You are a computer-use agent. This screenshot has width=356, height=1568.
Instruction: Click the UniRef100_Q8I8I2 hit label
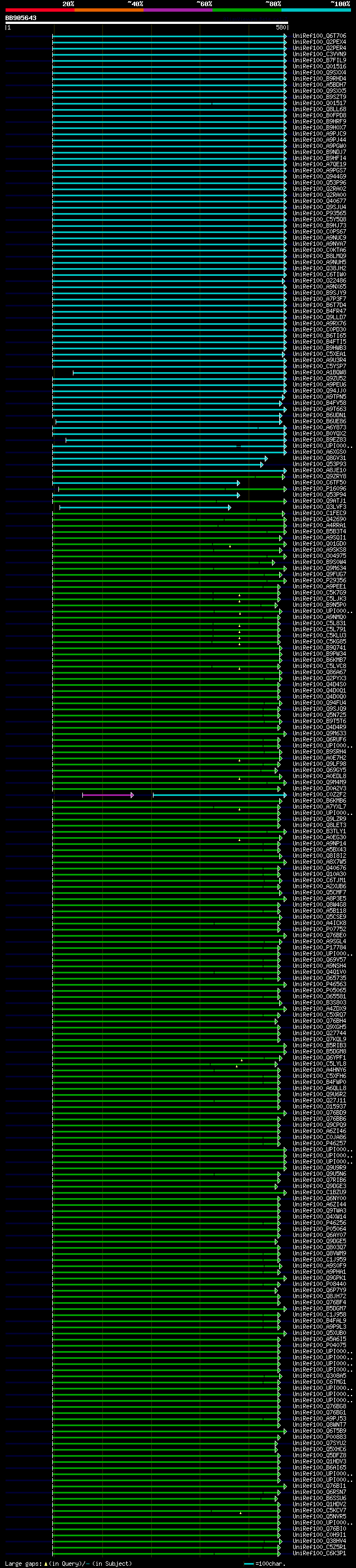pos(319,856)
